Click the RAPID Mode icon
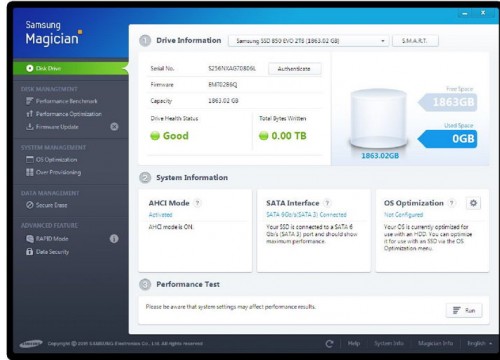The width and height of the screenshot is (500, 360). click(30, 239)
